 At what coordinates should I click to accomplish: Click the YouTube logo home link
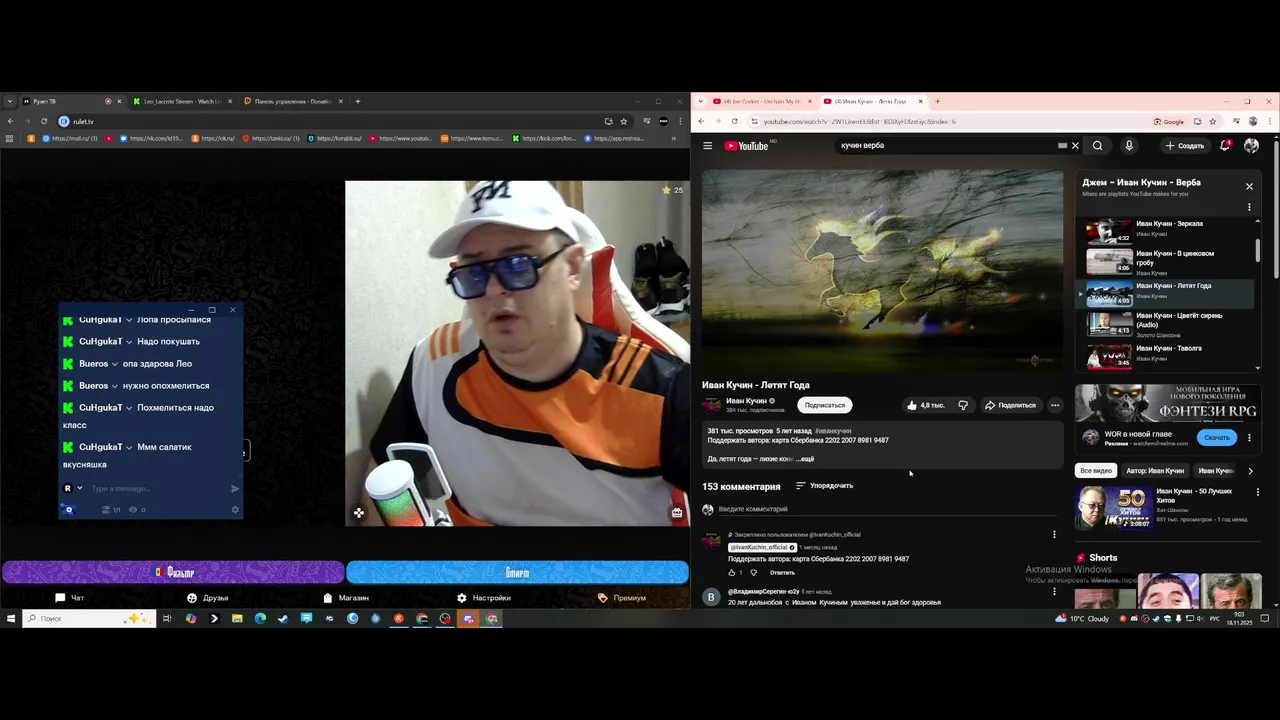[x=747, y=146]
